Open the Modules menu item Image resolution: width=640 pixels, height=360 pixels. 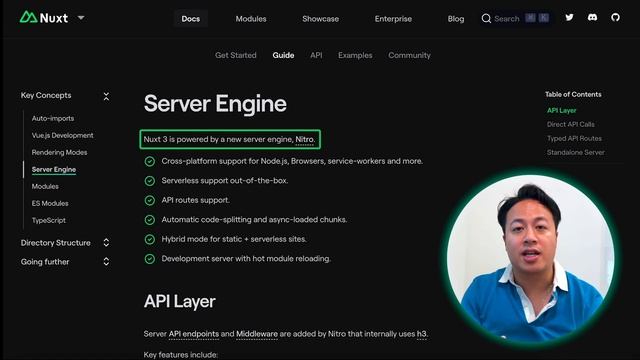(x=251, y=19)
